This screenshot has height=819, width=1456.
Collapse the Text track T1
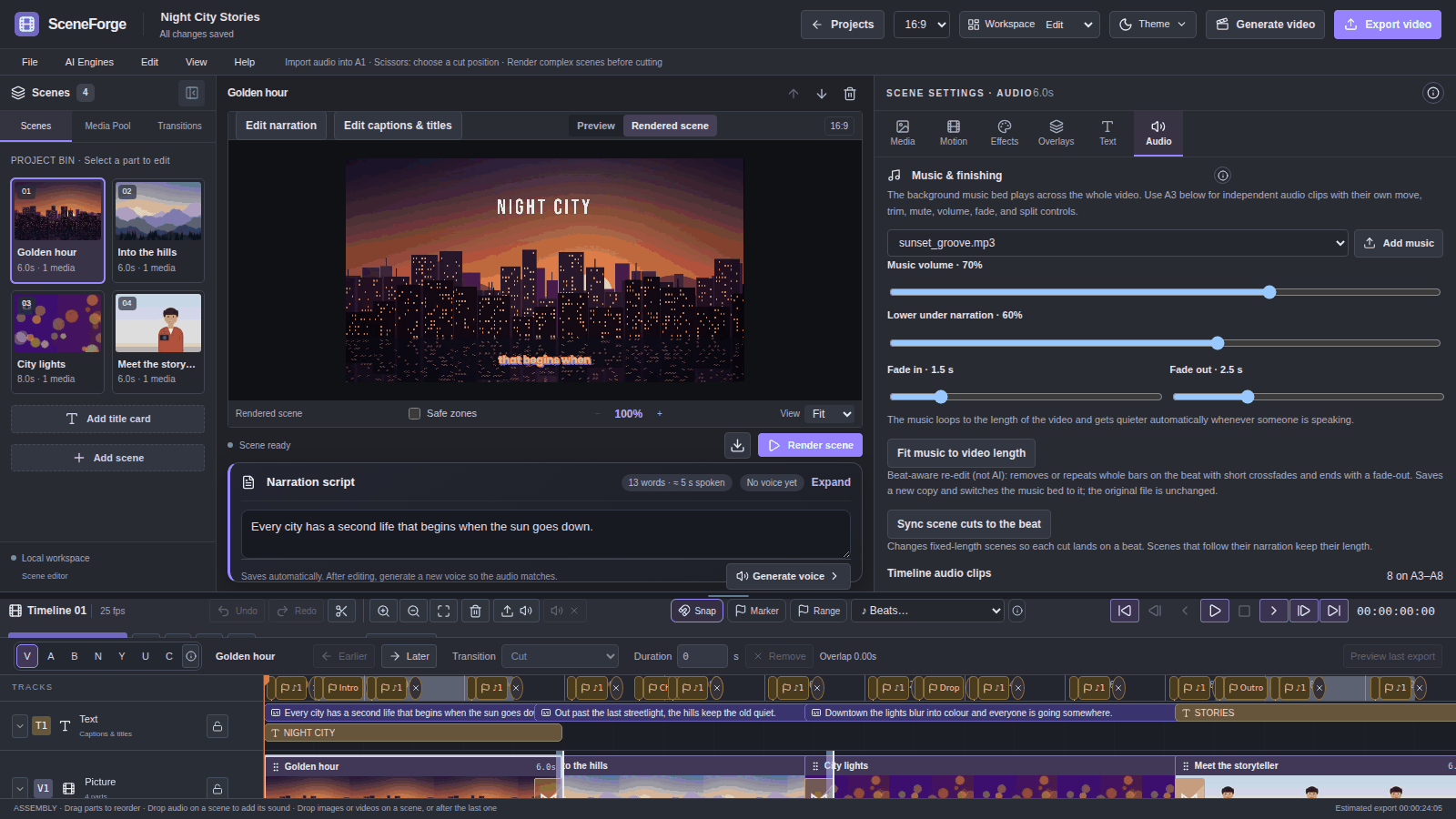point(20,726)
